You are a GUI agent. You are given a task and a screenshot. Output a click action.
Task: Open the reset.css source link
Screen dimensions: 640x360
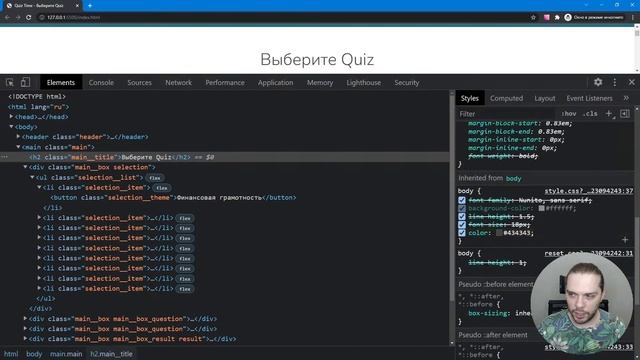point(589,253)
